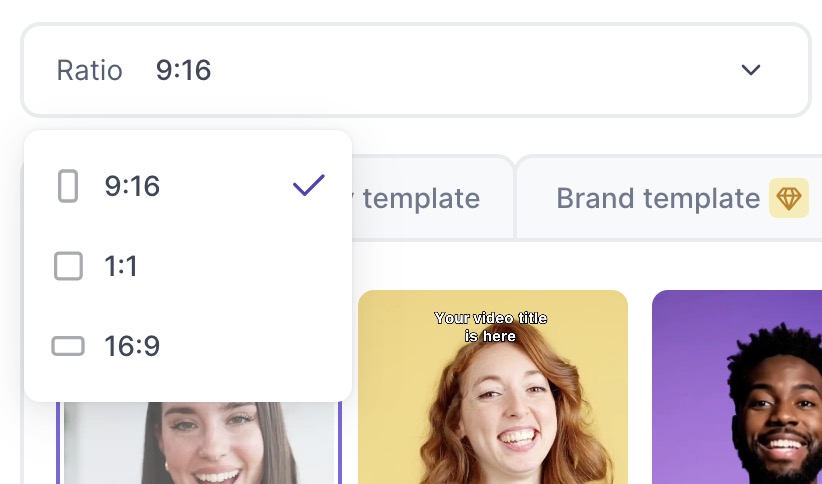Click the square icon beside 1:1
Image resolution: width=822 pixels, height=484 pixels.
68,266
